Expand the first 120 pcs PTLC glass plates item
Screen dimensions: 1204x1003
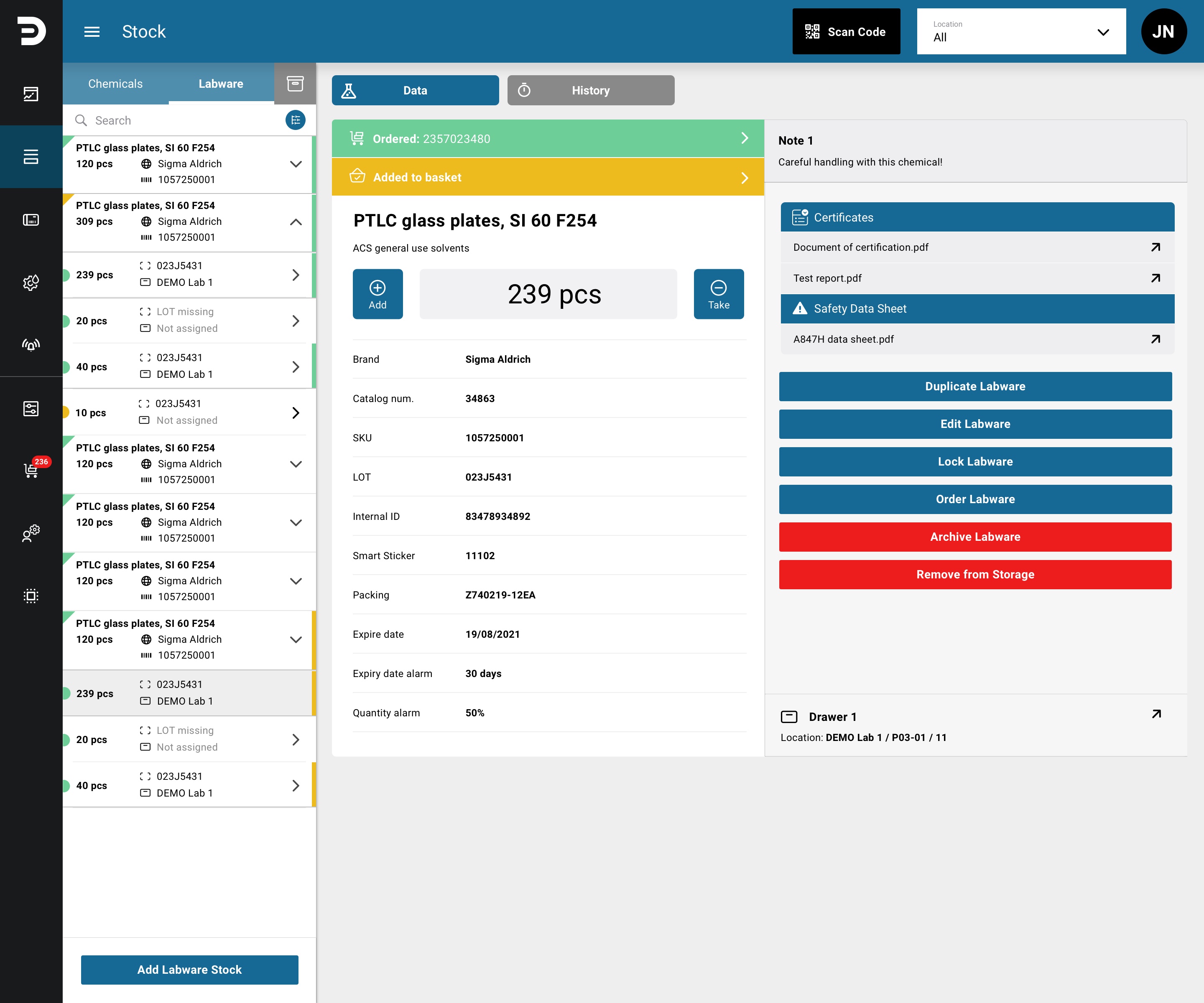[x=296, y=164]
